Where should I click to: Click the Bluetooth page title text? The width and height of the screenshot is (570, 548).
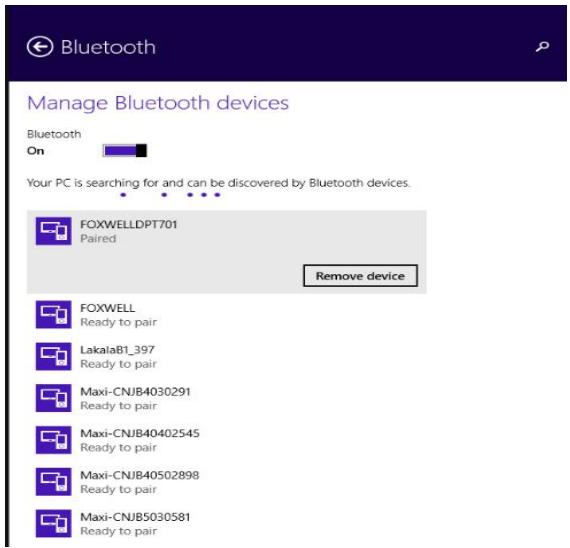[x=108, y=47]
